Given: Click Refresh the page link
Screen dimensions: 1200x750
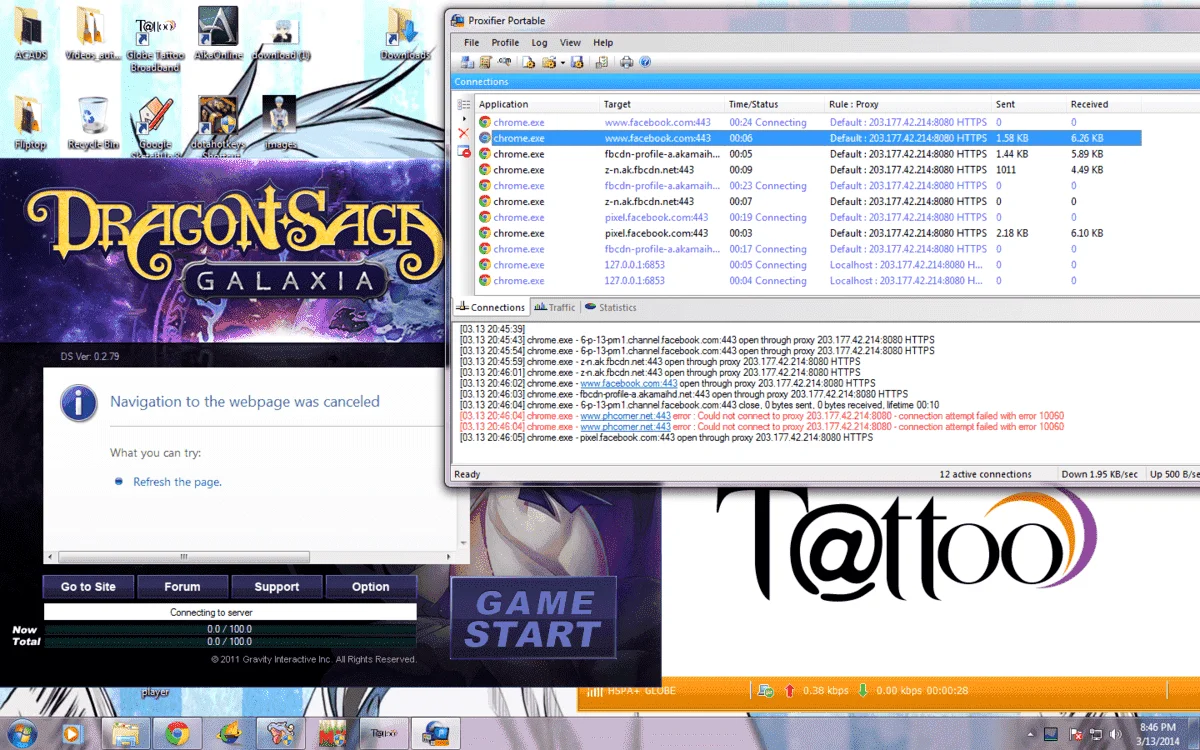Looking at the screenshot, I should [x=177, y=482].
